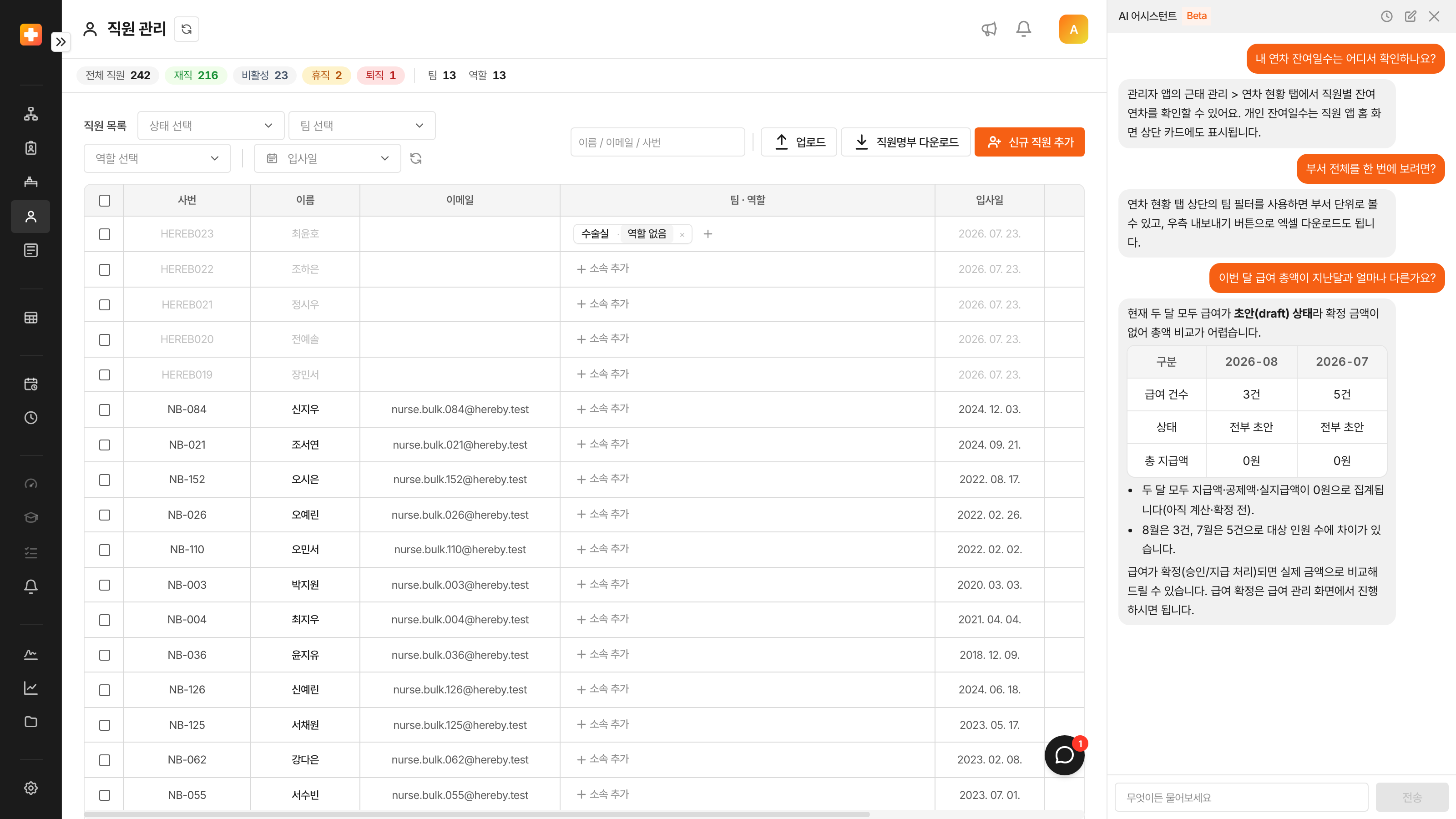
Task: Click the horizontal scrollbar under the table
Action: pyautogui.click(x=476, y=814)
